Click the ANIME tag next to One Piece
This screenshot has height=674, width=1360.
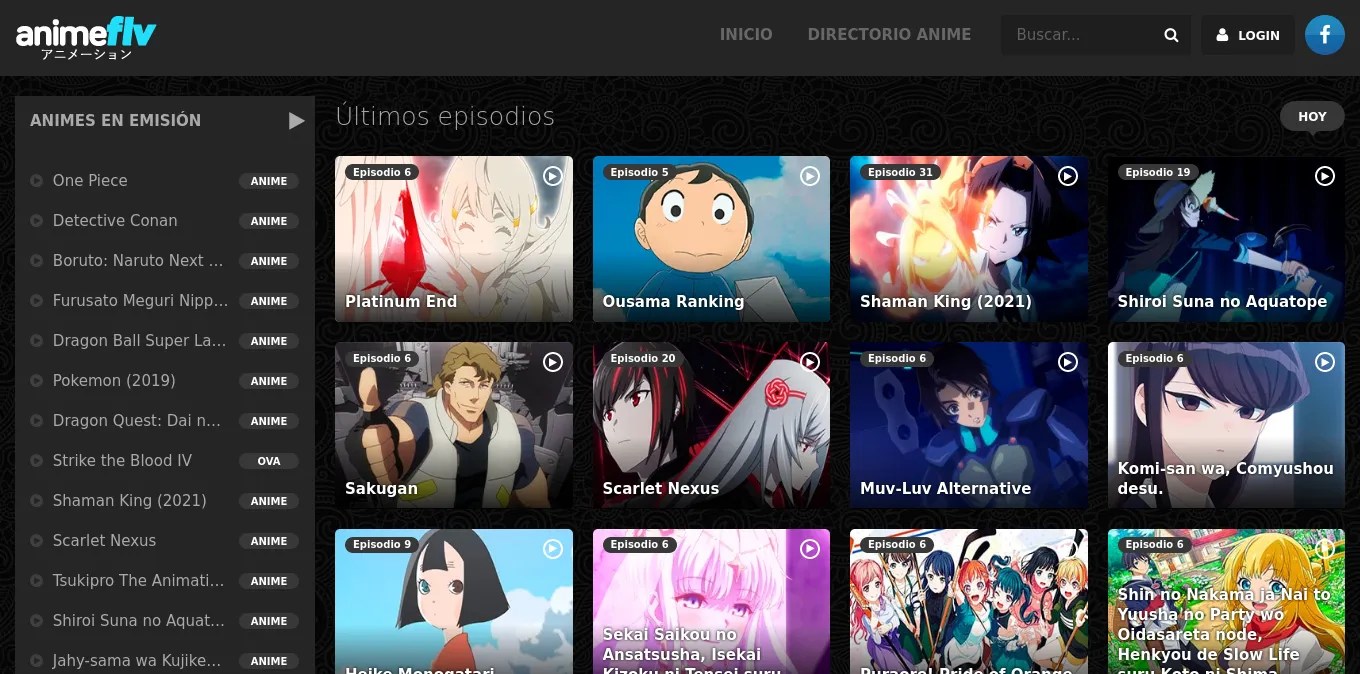click(x=269, y=181)
